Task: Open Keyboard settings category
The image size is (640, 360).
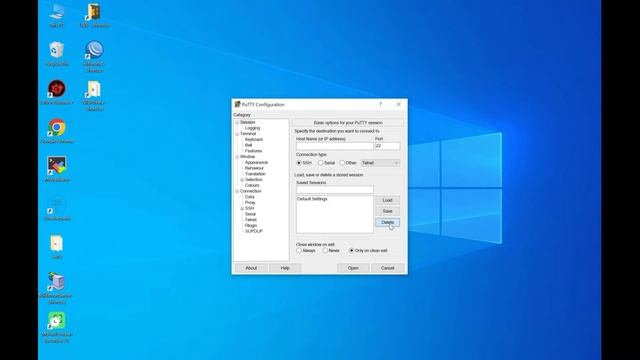Action: pyautogui.click(x=253, y=140)
